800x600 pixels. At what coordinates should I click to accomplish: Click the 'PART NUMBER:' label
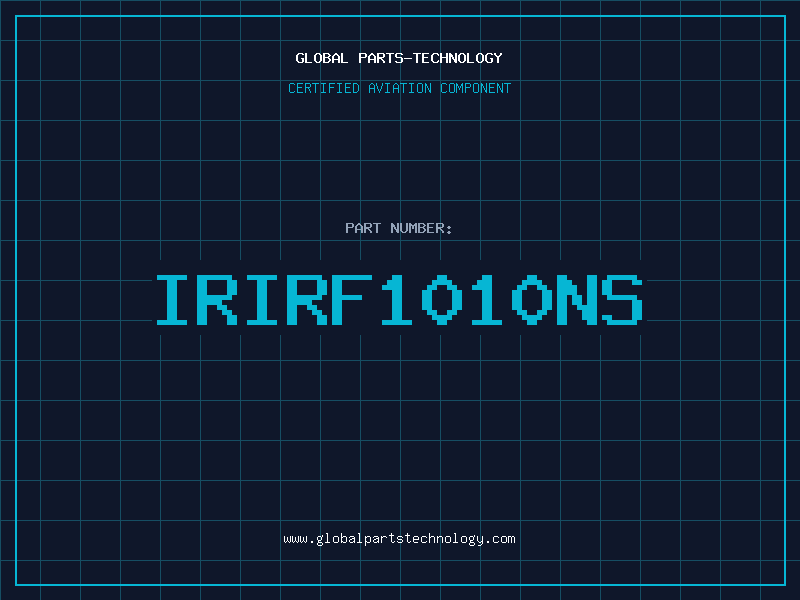coord(399,228)
